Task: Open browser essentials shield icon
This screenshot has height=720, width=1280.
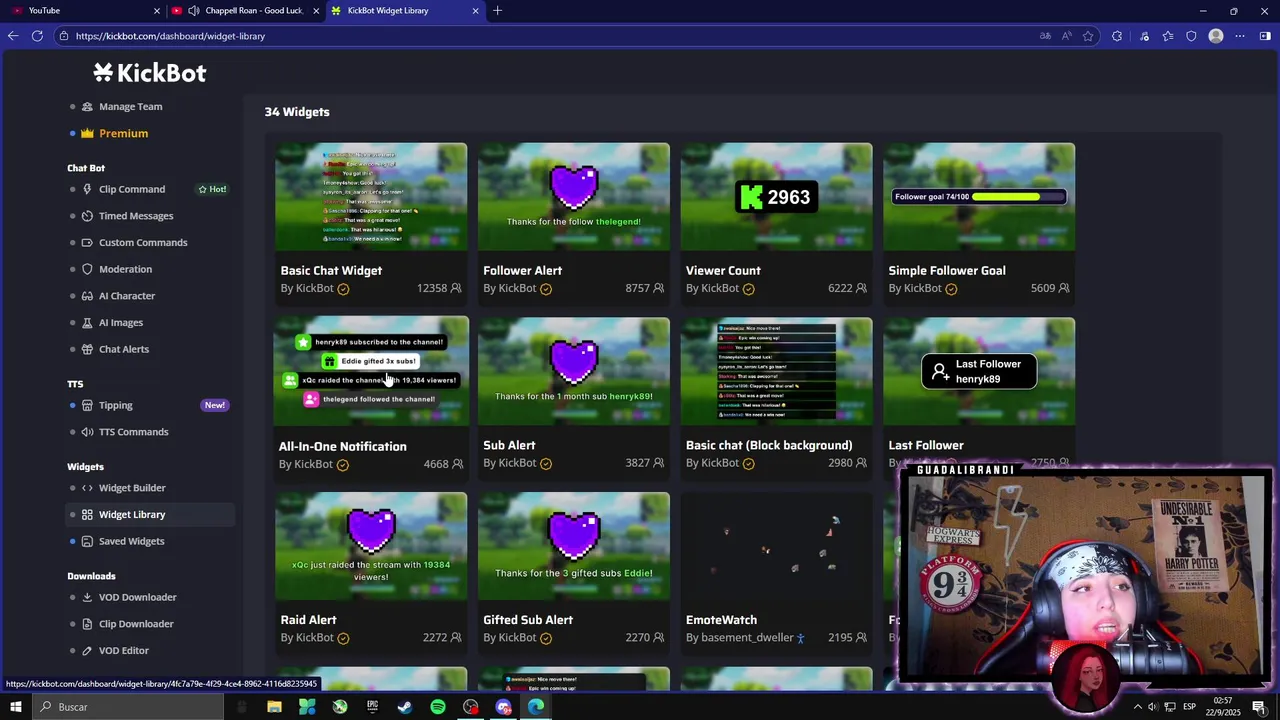Action: point(1191,36)
